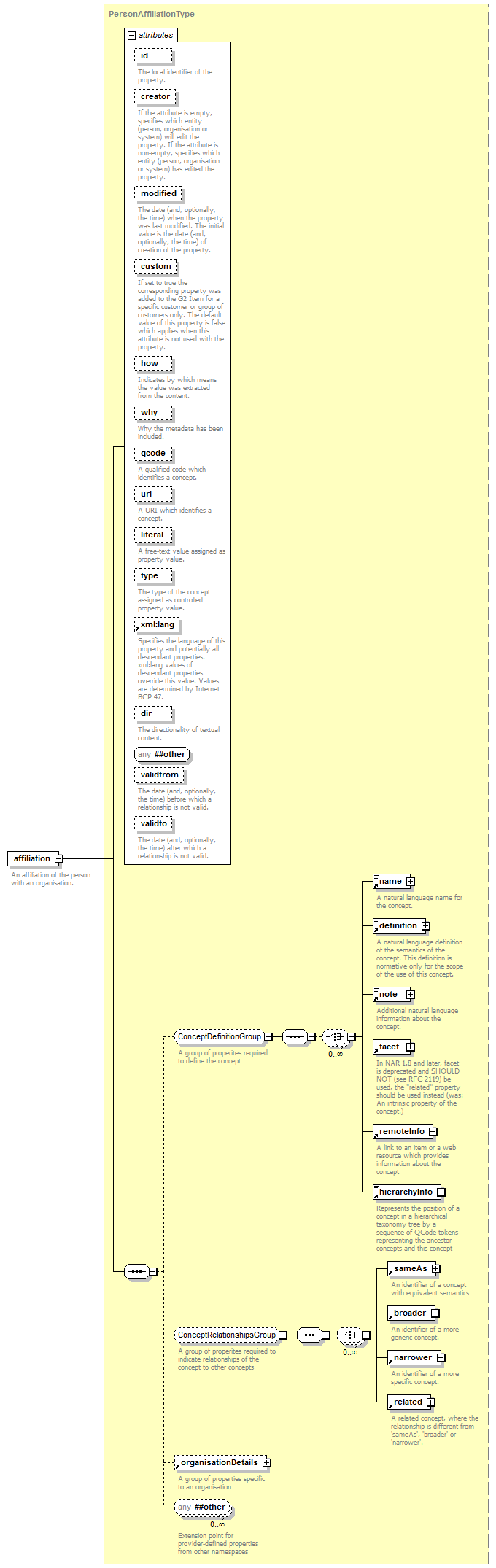Click the name element box

(390, 882)
